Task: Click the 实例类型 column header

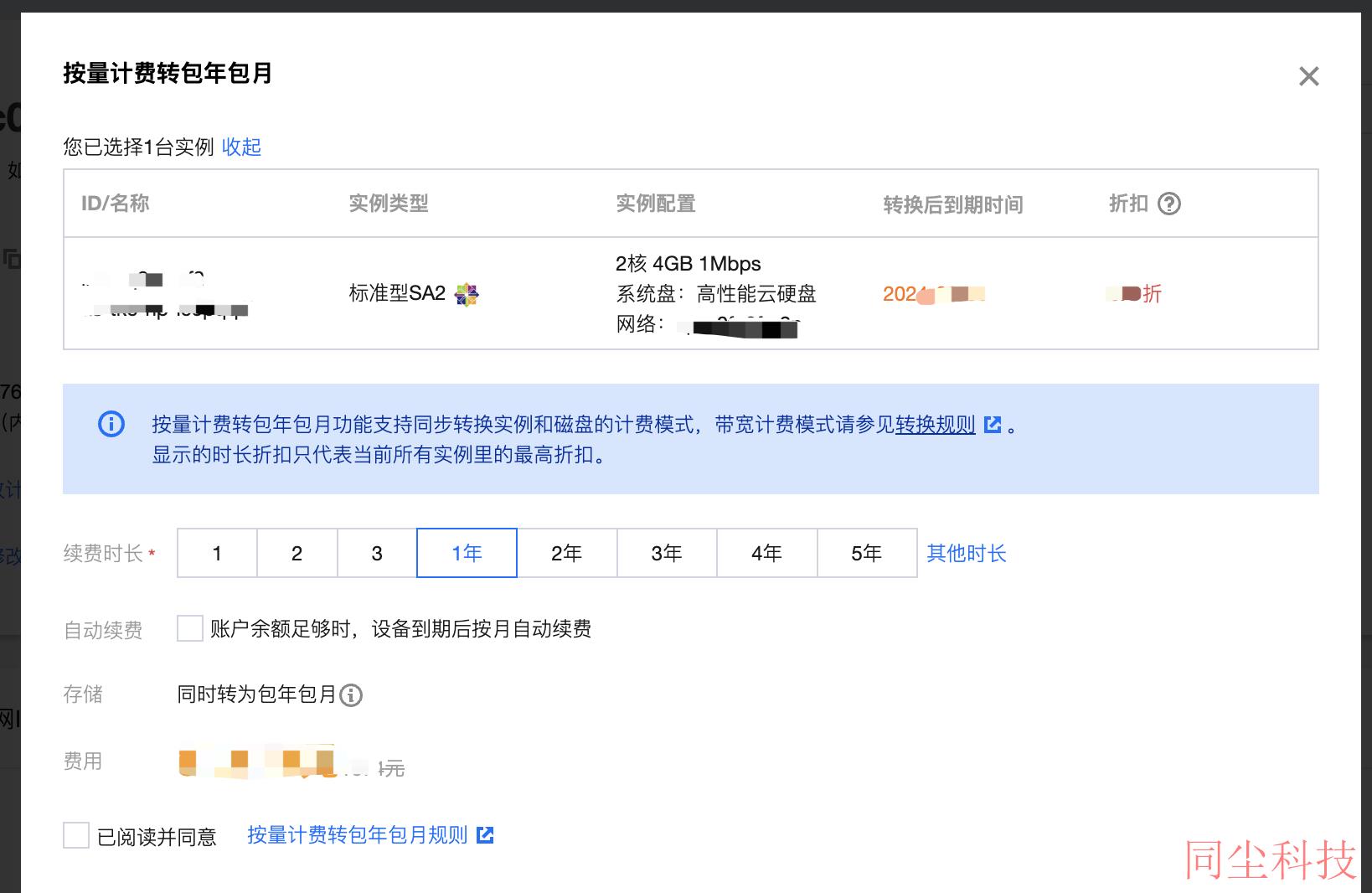Action: pos(389,204)
